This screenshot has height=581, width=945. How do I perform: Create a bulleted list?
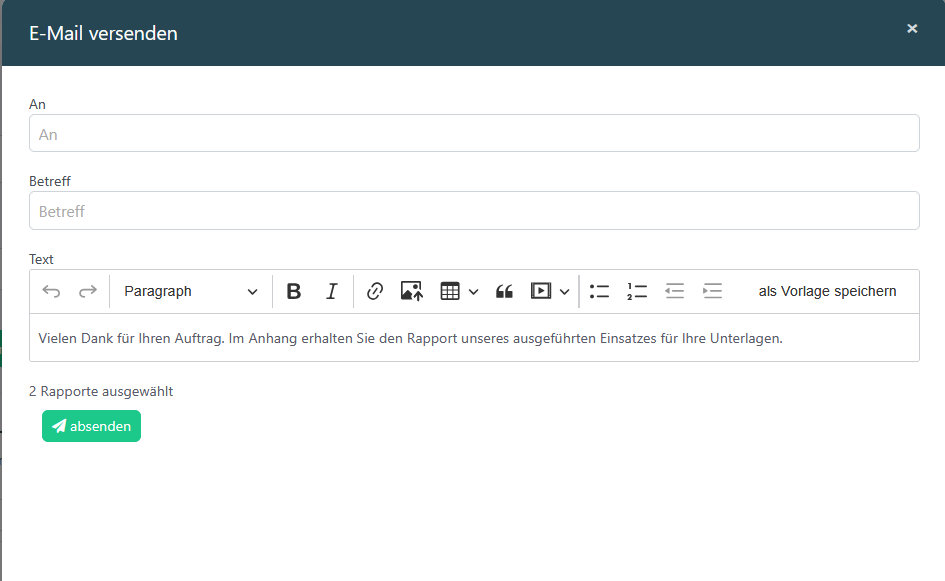click(599, 292)
